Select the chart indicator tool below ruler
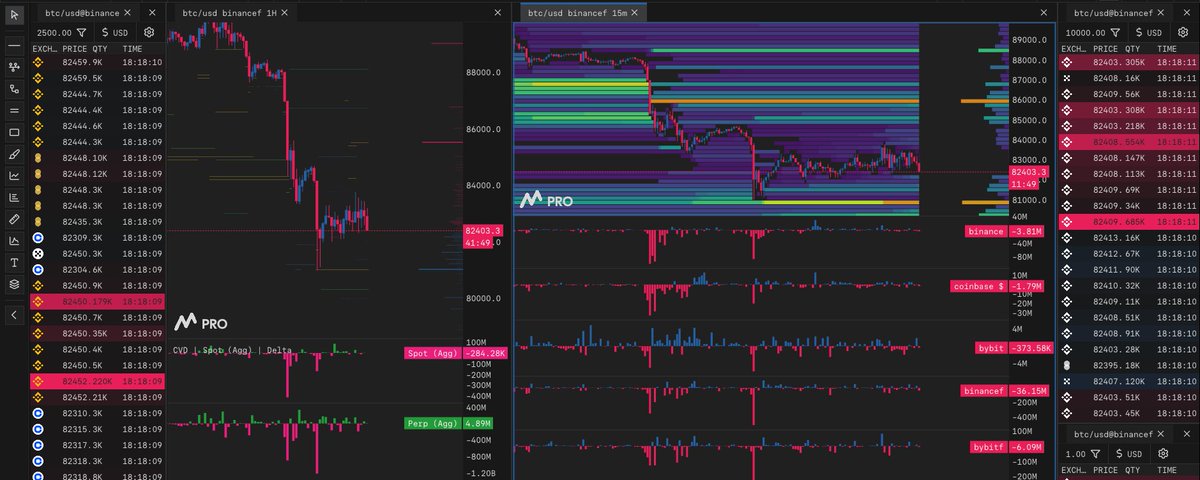The width and height of the screenshot is (1200, 480). (14, 240)
